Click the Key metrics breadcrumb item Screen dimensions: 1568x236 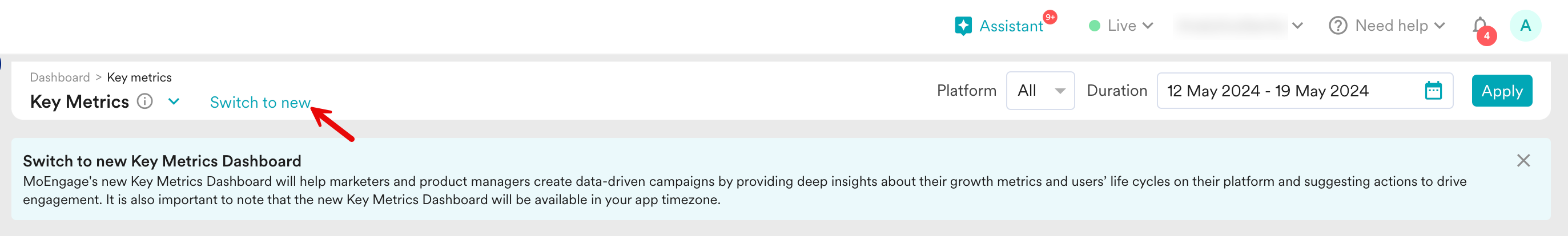[x=139, y=78]
